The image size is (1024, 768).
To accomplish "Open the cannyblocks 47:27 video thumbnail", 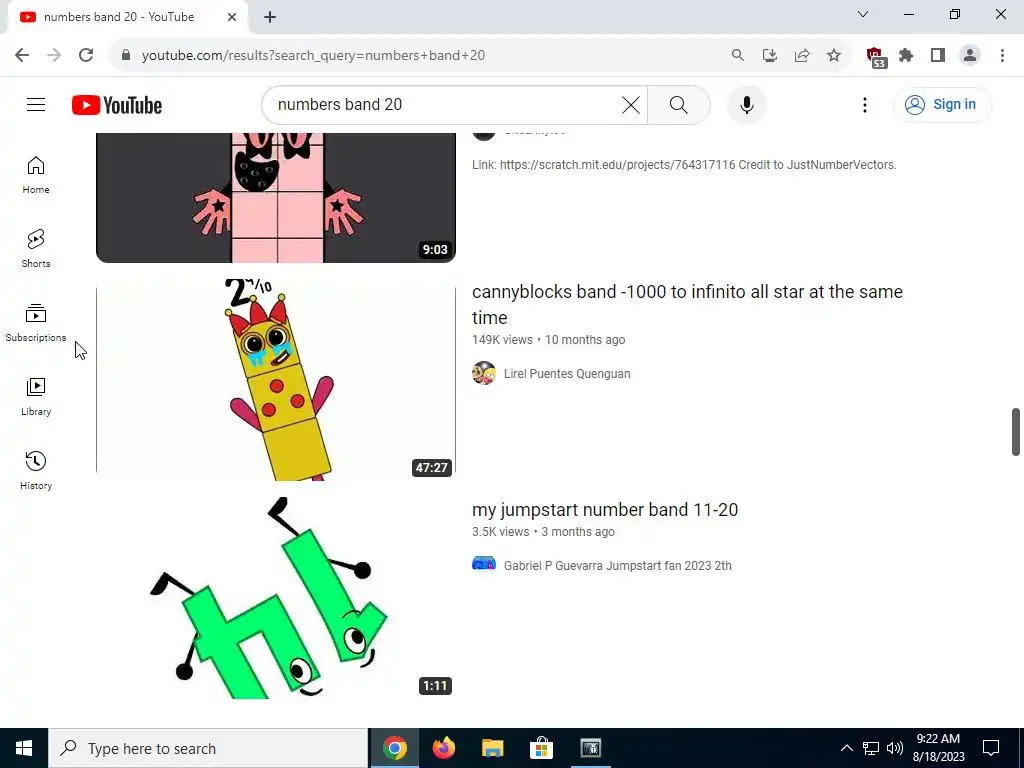I will pos(276,379).
